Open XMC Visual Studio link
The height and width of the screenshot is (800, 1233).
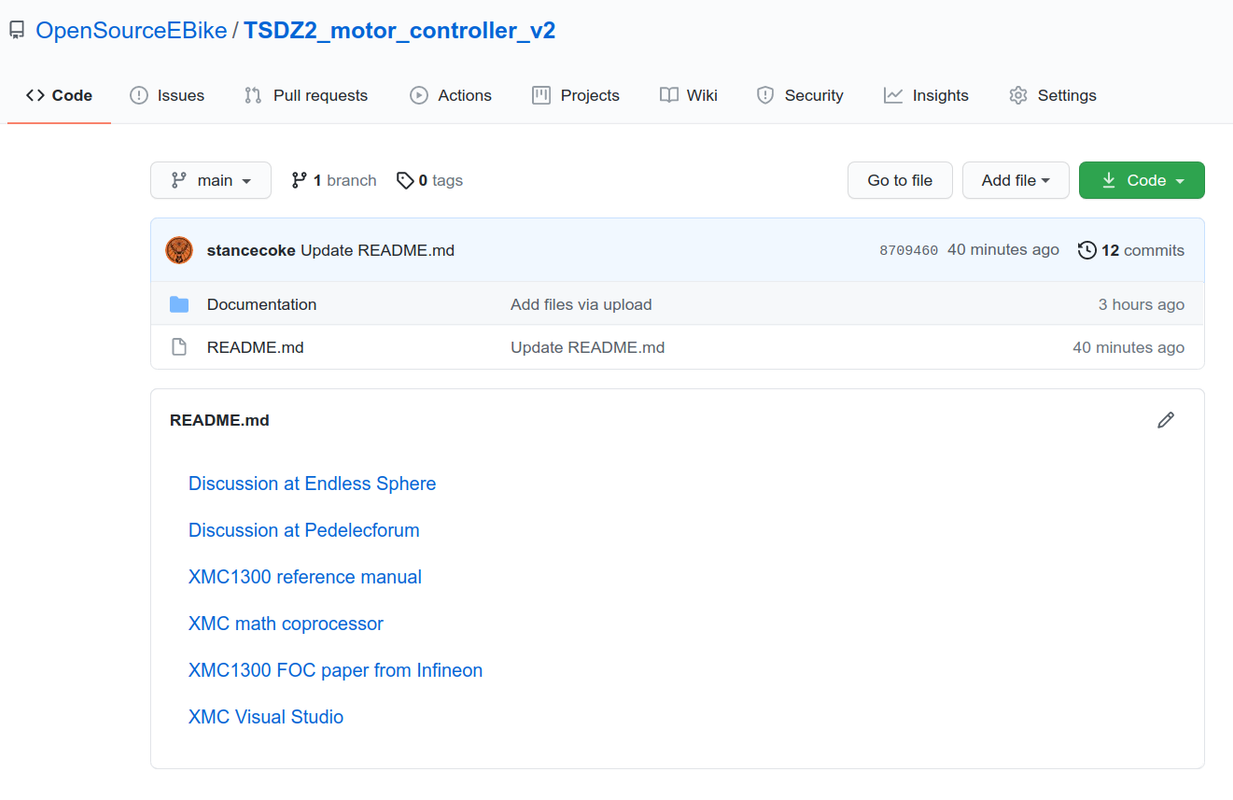(x=266, y=717)
